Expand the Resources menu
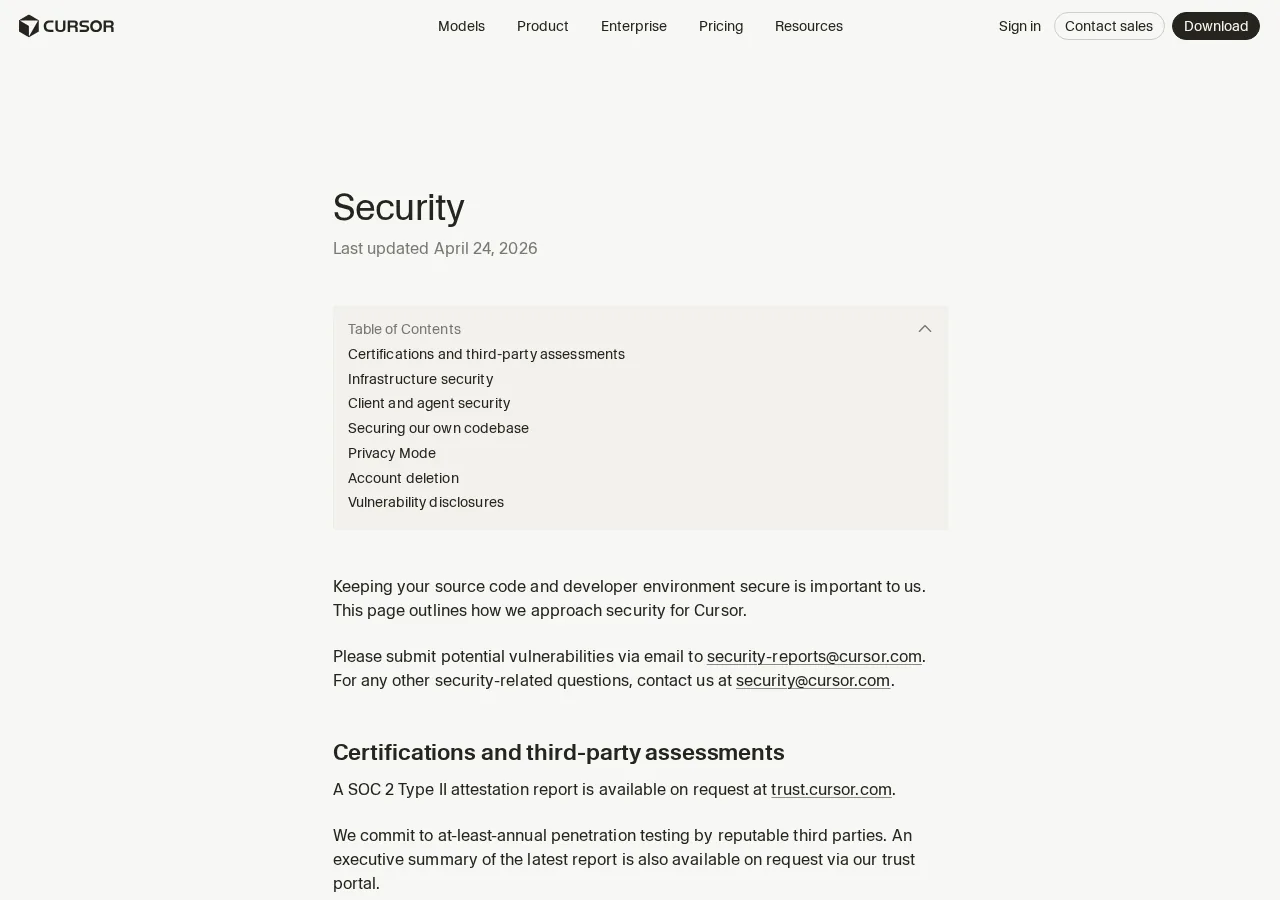Image resolution: width=1280 pixels, height=900 pixels. coord(809,26)
